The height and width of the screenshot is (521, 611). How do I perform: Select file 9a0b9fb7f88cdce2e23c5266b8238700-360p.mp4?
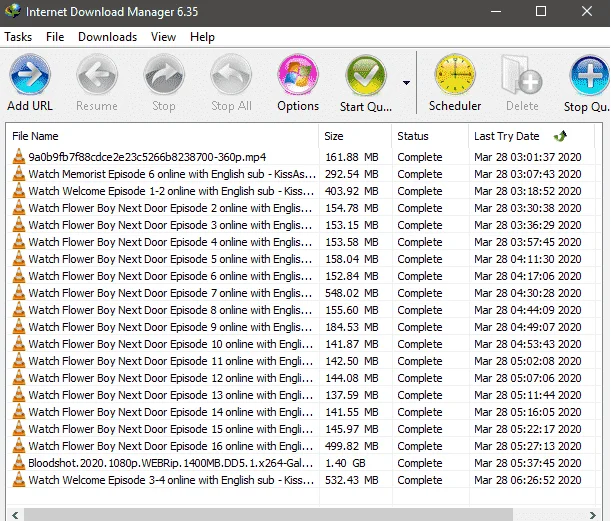[147, 157]
